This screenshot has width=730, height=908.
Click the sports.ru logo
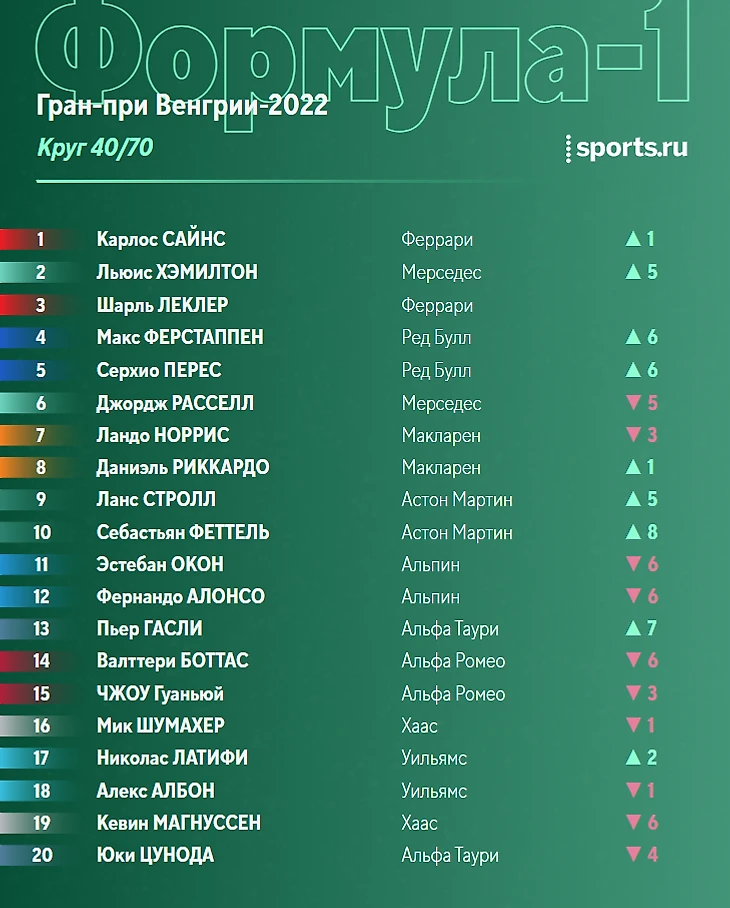click(x=626, y=148)
